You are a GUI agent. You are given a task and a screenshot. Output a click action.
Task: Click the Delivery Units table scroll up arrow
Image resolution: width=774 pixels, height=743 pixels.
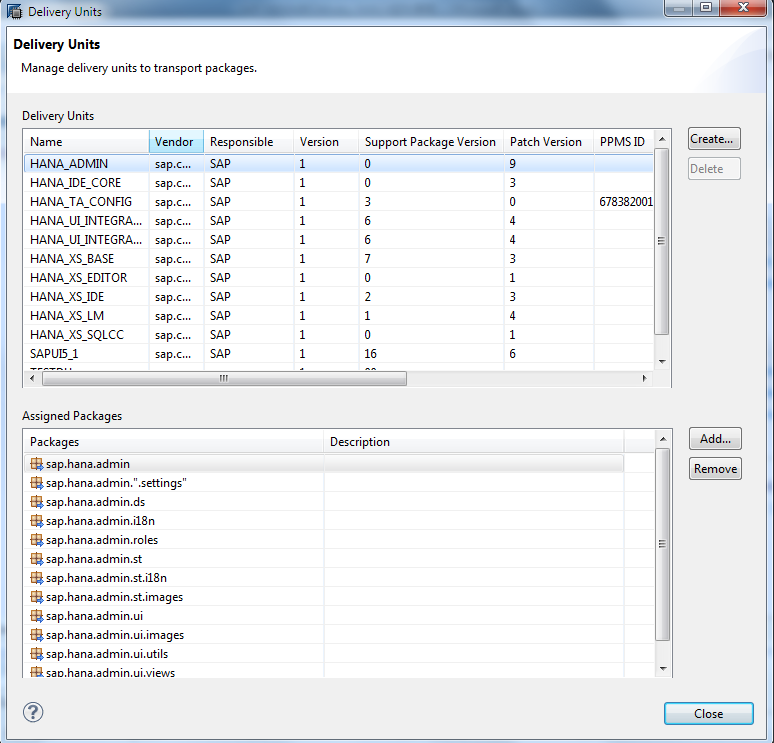[662, 139]
